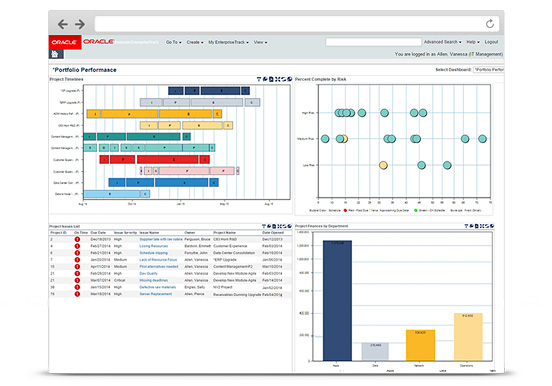
Task: Change chart type in Project Issues List
Action: pyautogui.click(x=269, y=226)
